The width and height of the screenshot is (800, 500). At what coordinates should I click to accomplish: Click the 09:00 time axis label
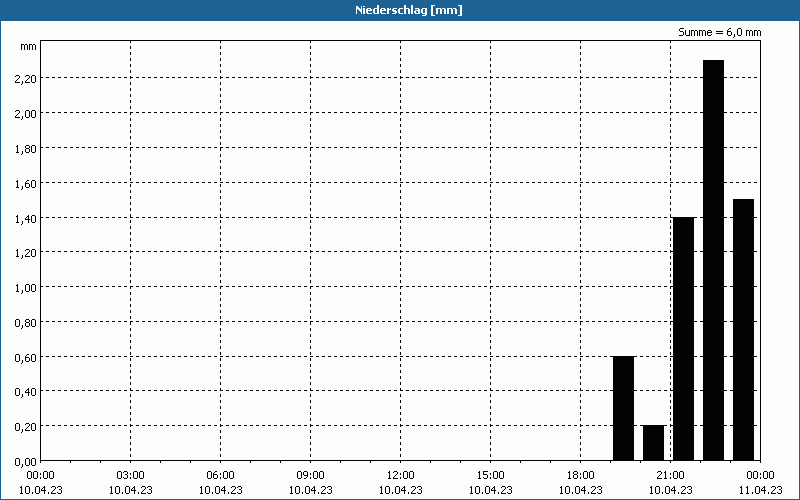click(311, 476)
